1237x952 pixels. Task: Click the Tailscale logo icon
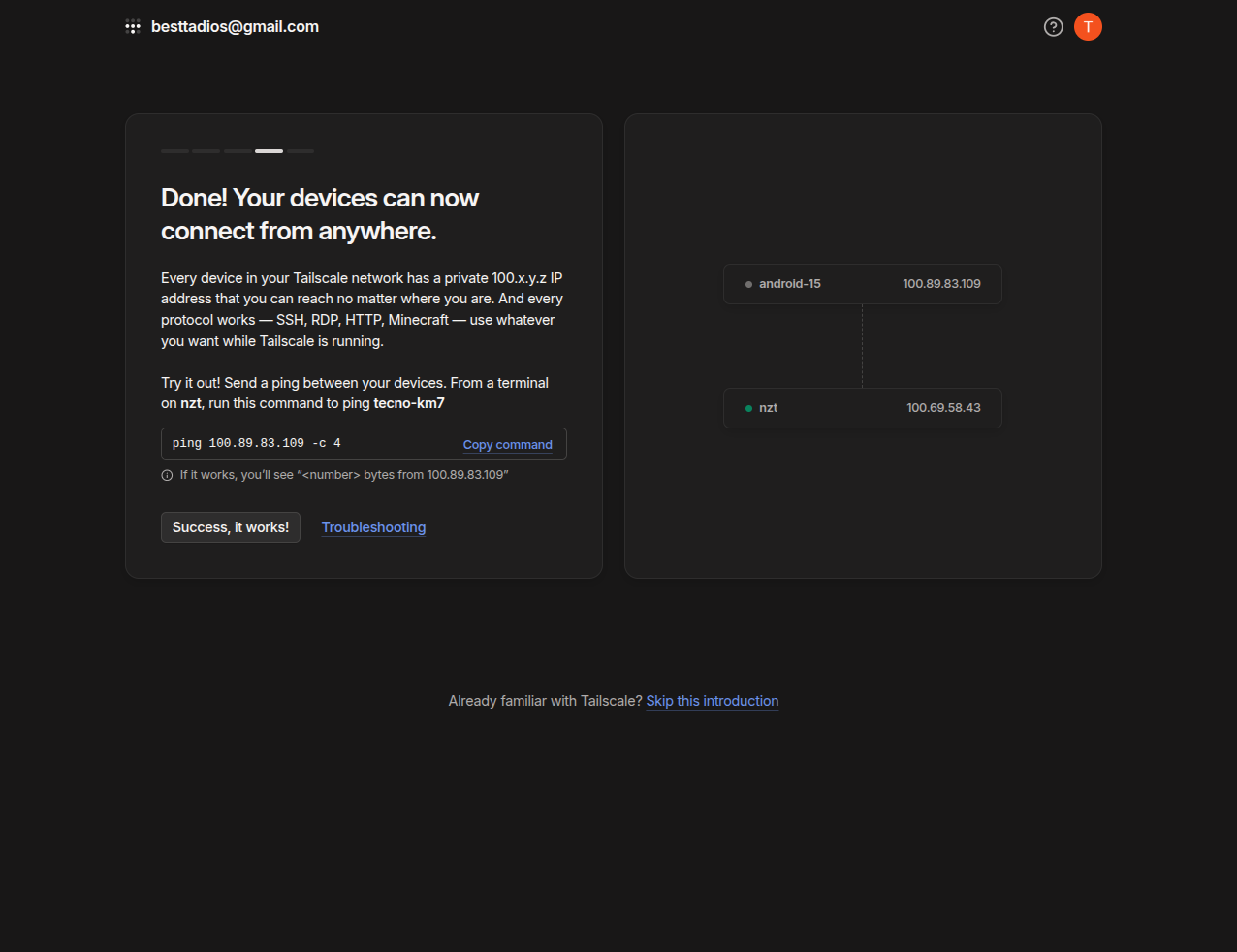pyautogui.click(x=133, y=27)
